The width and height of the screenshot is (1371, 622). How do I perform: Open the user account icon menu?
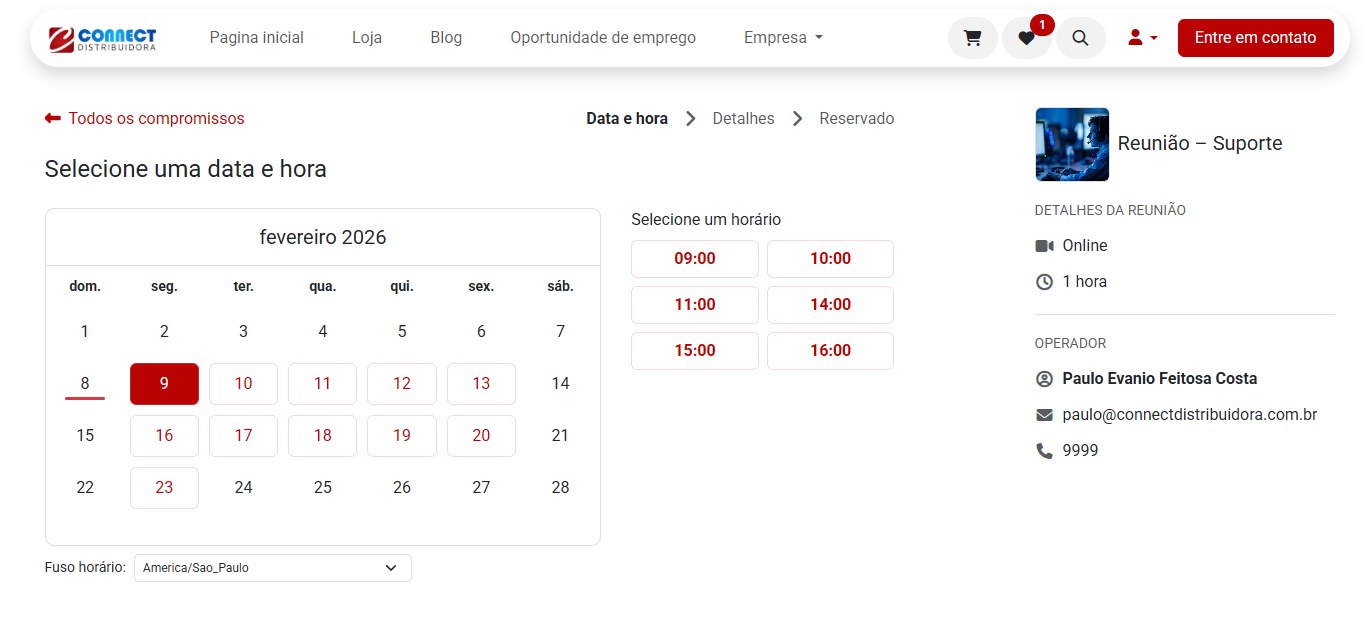pos(1142,38)
